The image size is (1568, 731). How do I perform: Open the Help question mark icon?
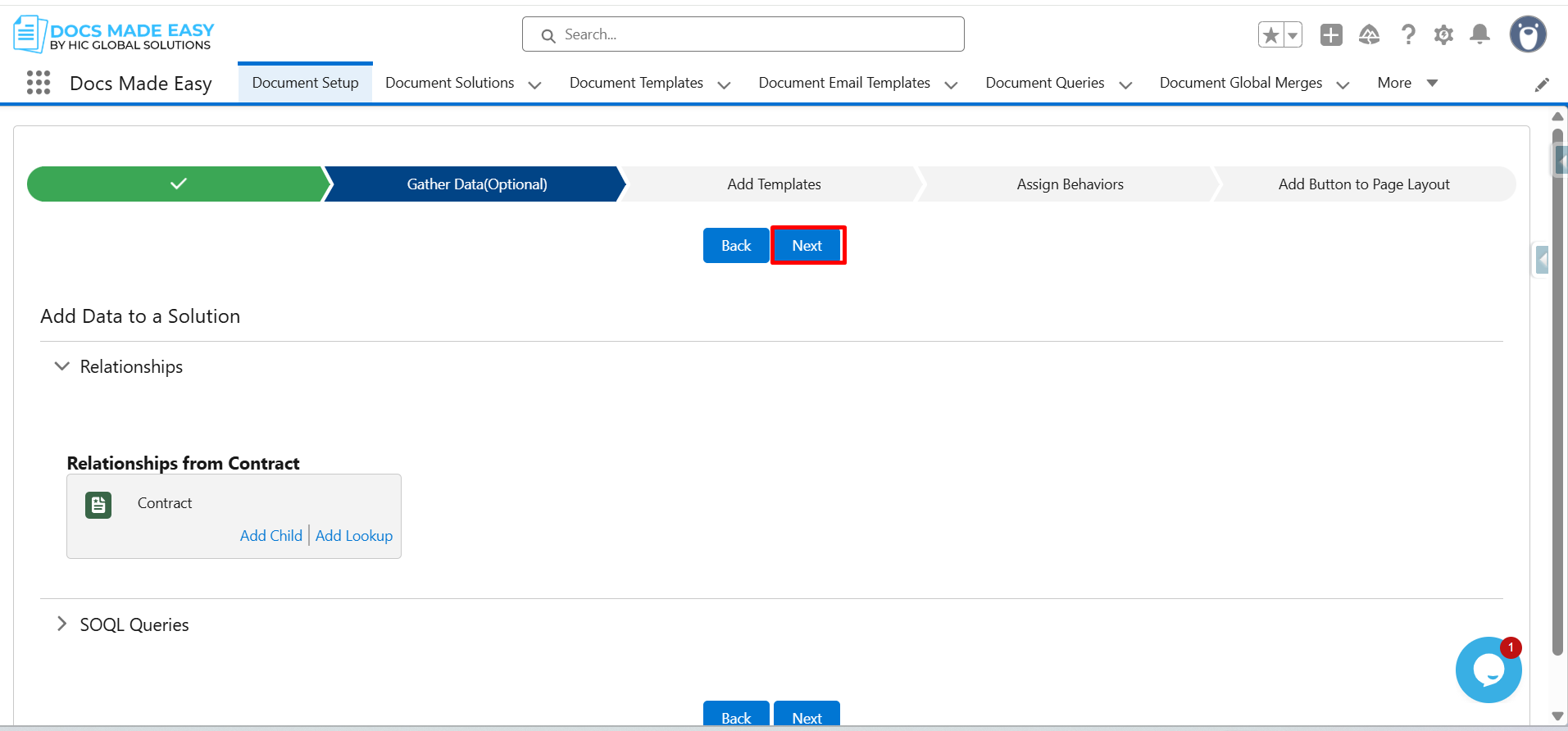1408,35
